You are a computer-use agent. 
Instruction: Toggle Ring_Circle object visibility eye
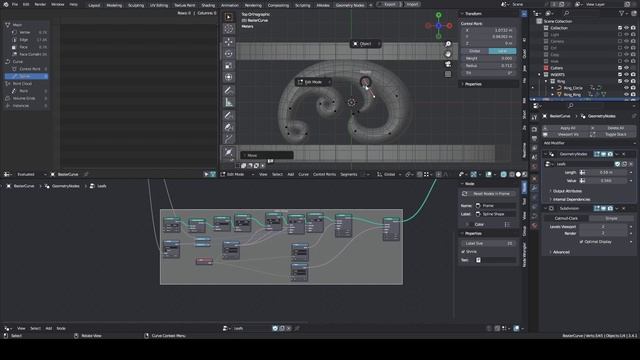point(627,88)
